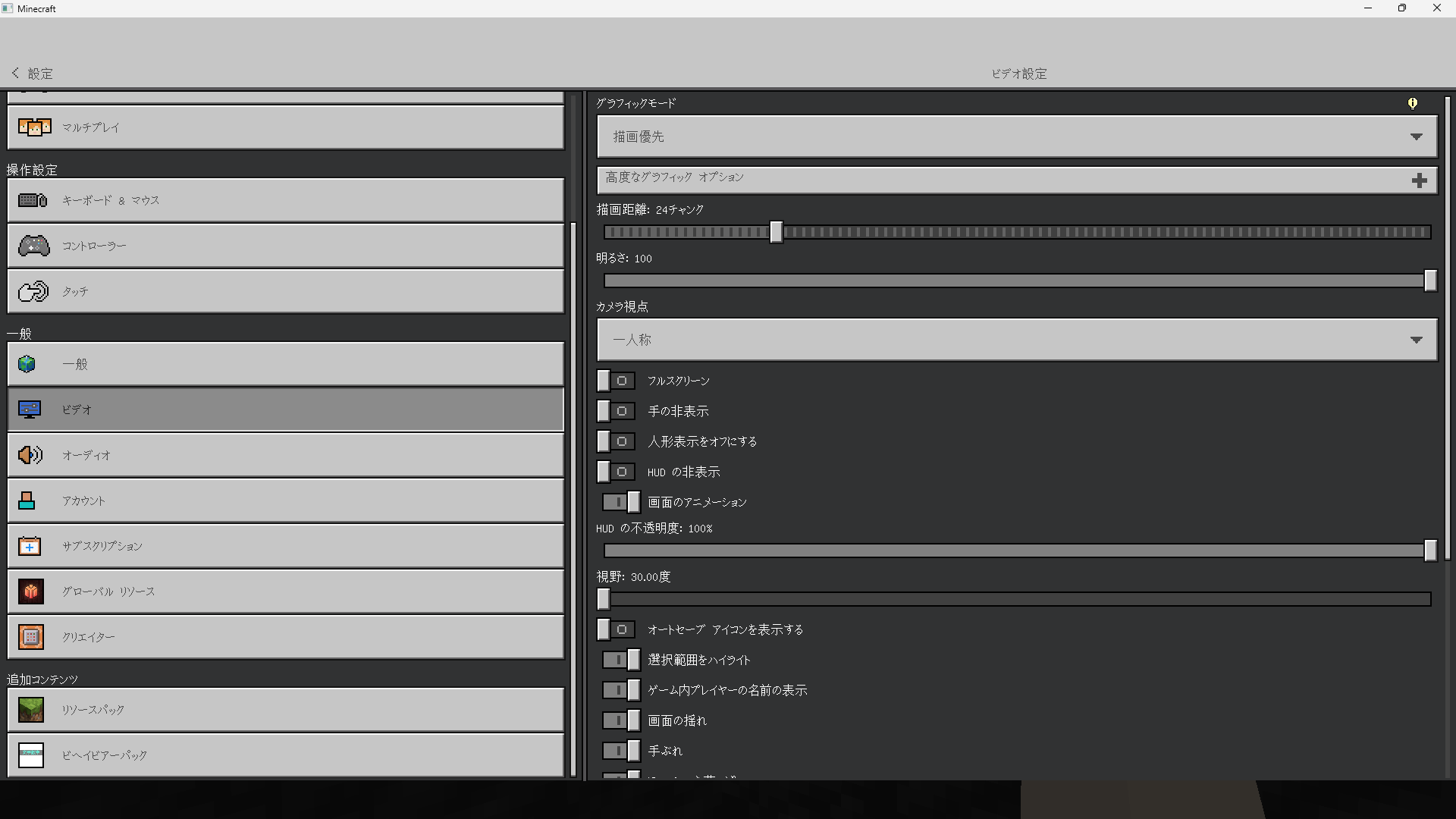Click the 視野 field of view slider track

pos(1016,599)
